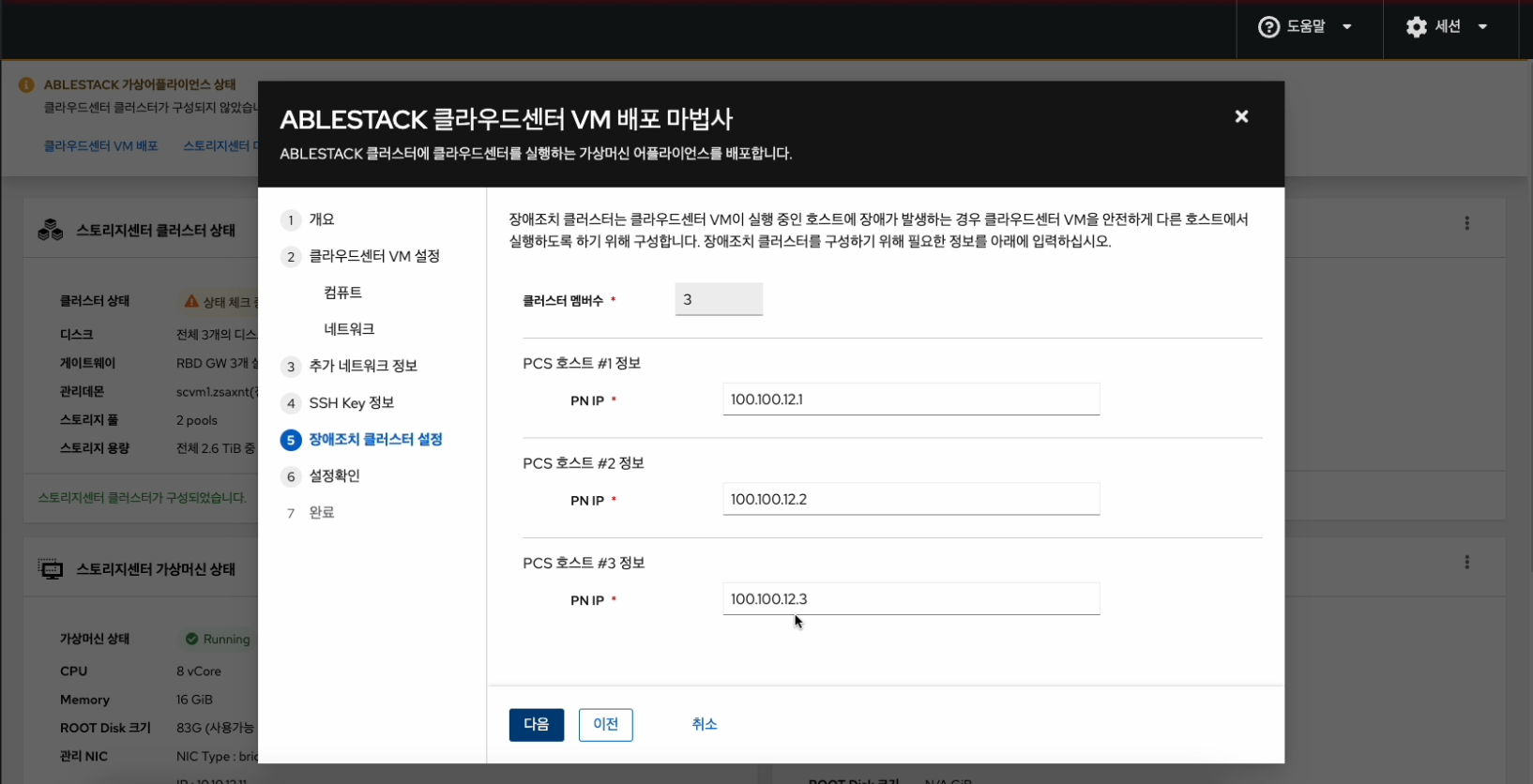Open the storage VM card kebab menu
1533x784 pixels.
1466,563
